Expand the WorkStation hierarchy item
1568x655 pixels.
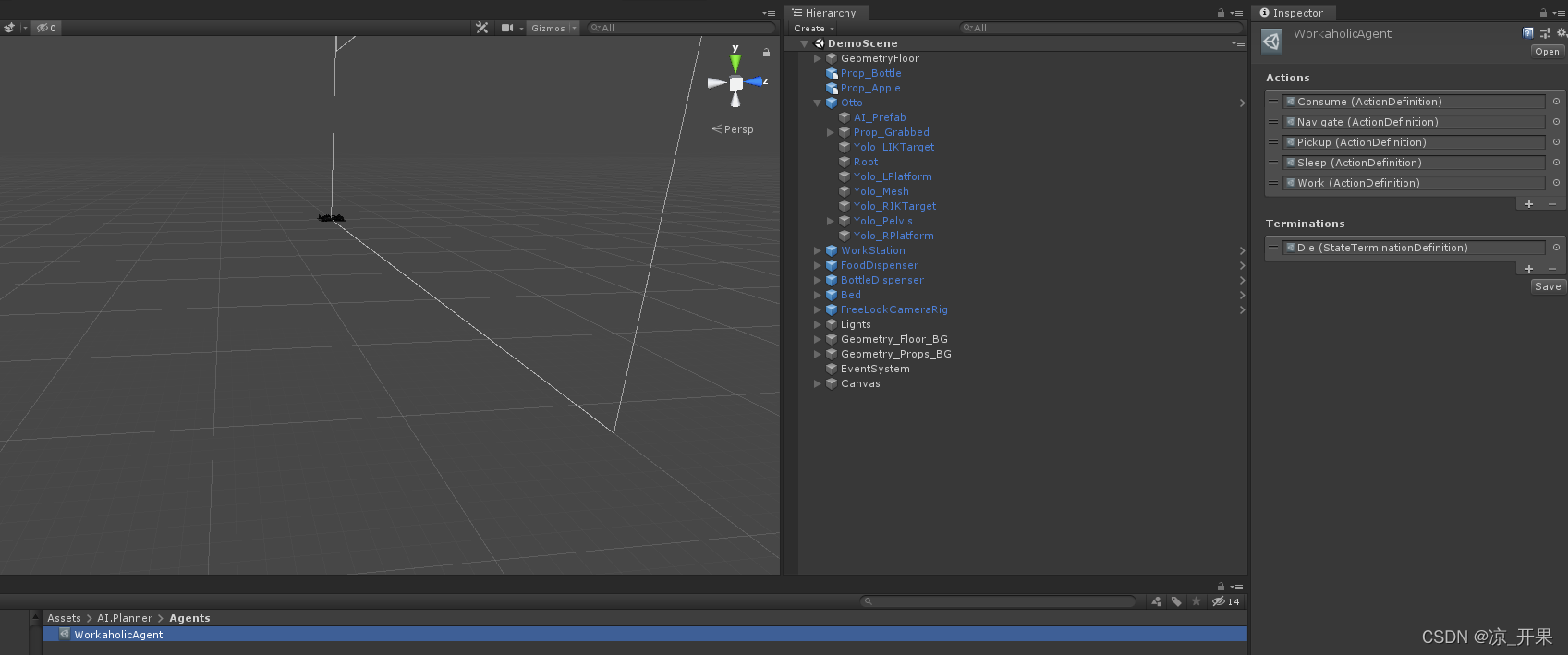pos(817,250)
